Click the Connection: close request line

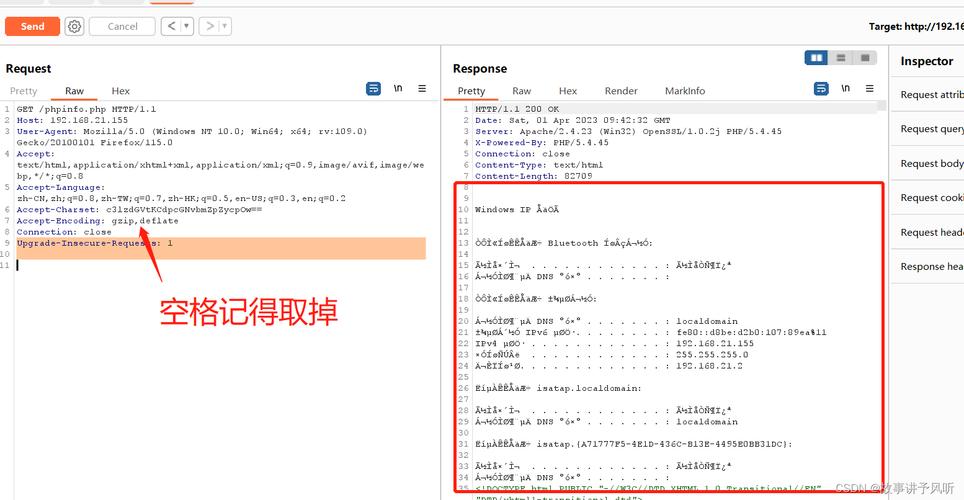click(x=64, y=232)
